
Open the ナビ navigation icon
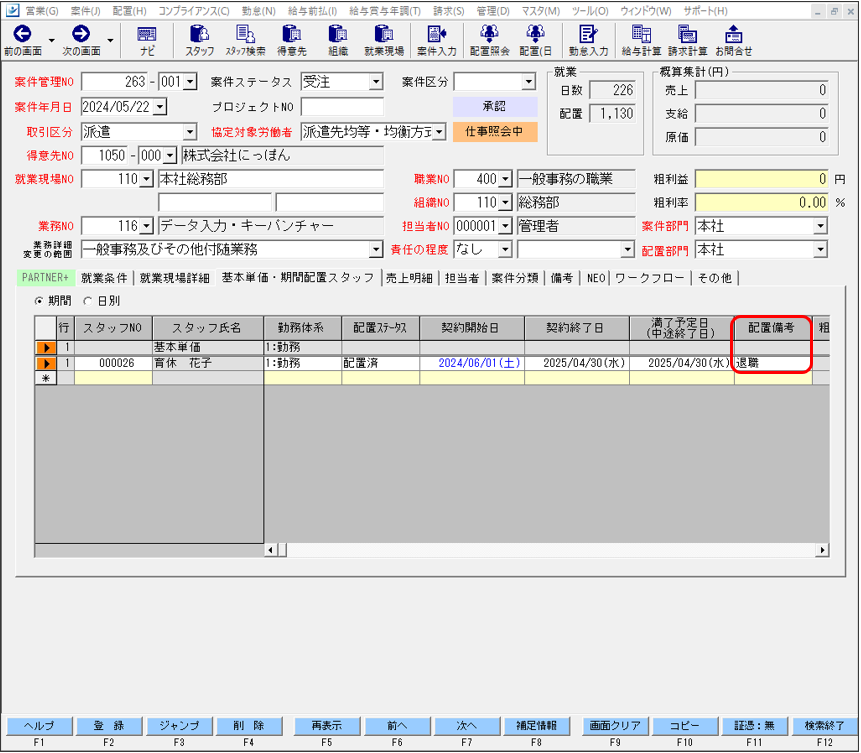tap(147, 35)
